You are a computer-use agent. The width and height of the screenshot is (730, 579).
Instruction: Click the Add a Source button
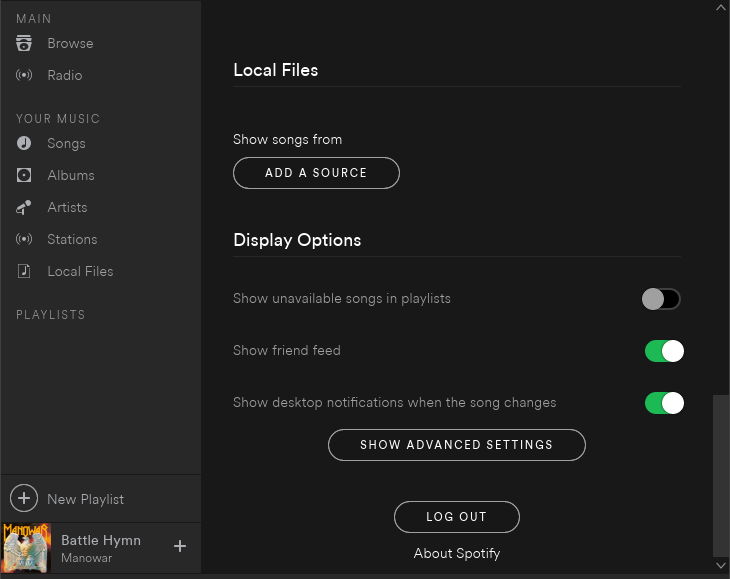point(316,173)
